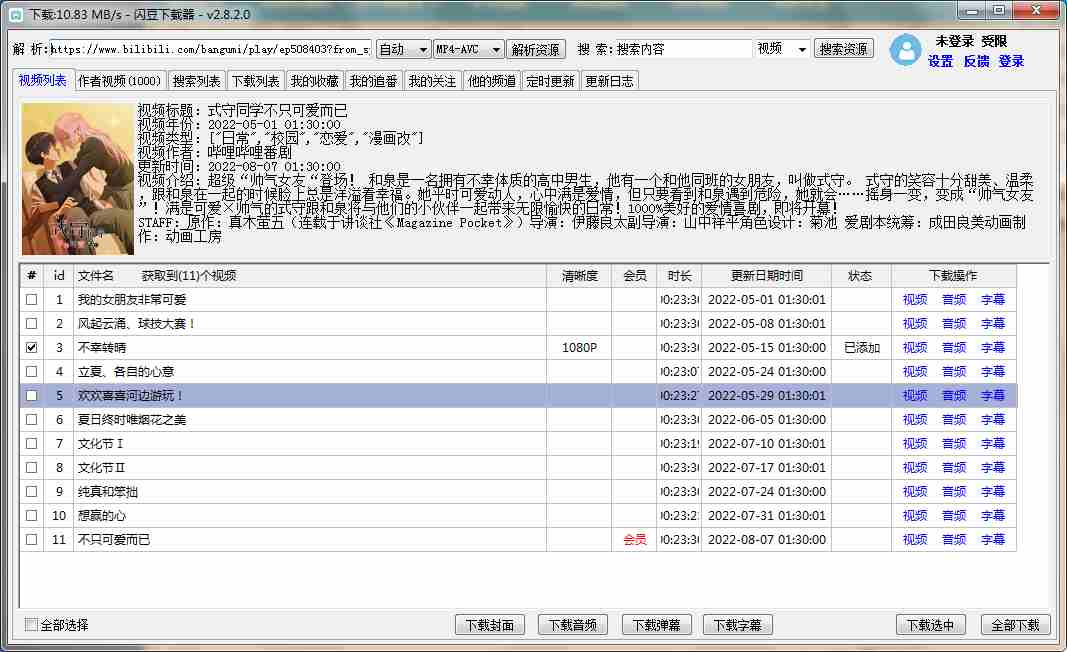Open the 我的收藏 tab
Screen dimensions: 1067x652
tap(314, 81)
